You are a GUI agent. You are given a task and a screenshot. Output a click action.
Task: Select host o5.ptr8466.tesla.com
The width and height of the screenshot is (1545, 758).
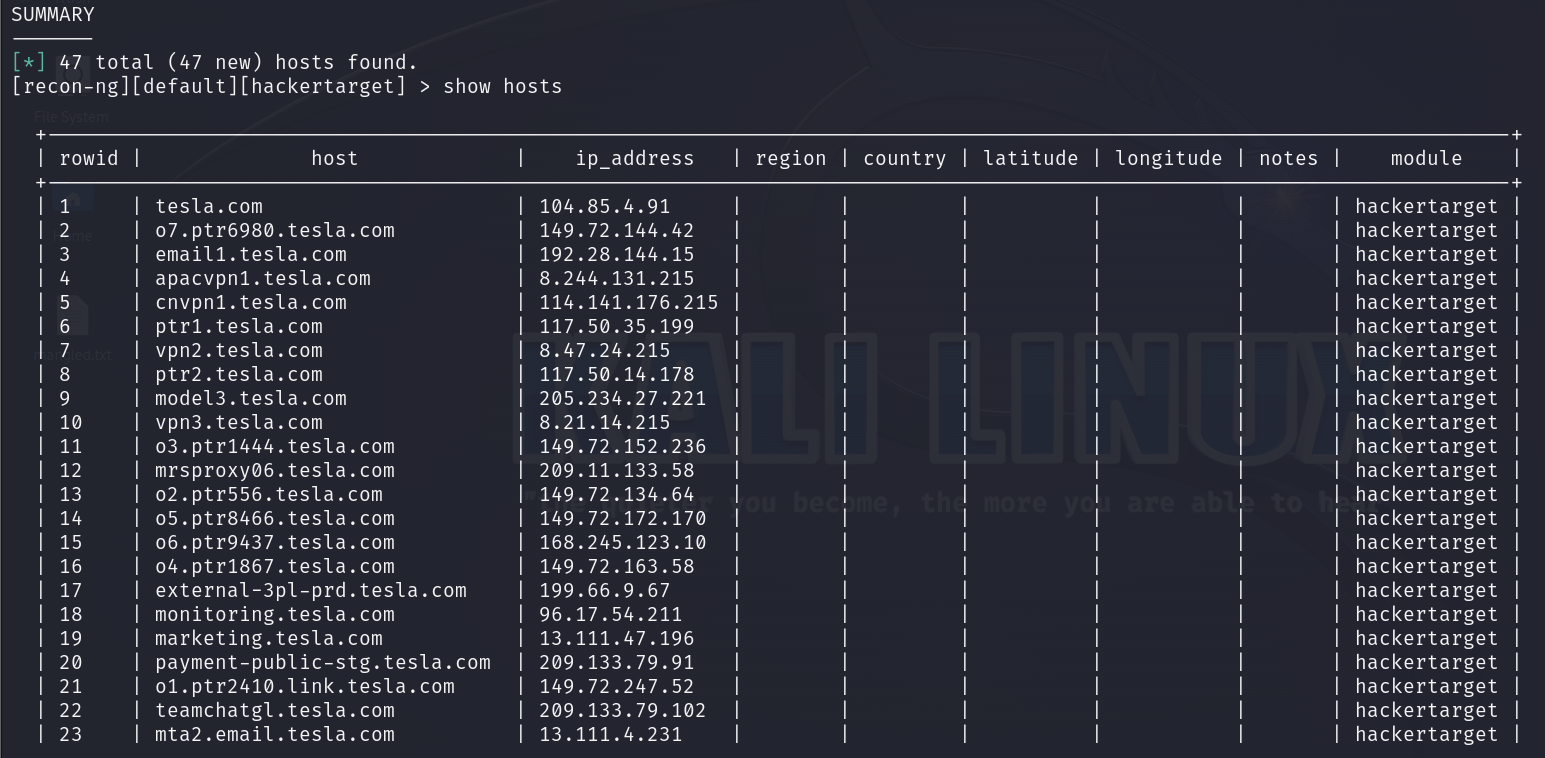pos(275,518)
